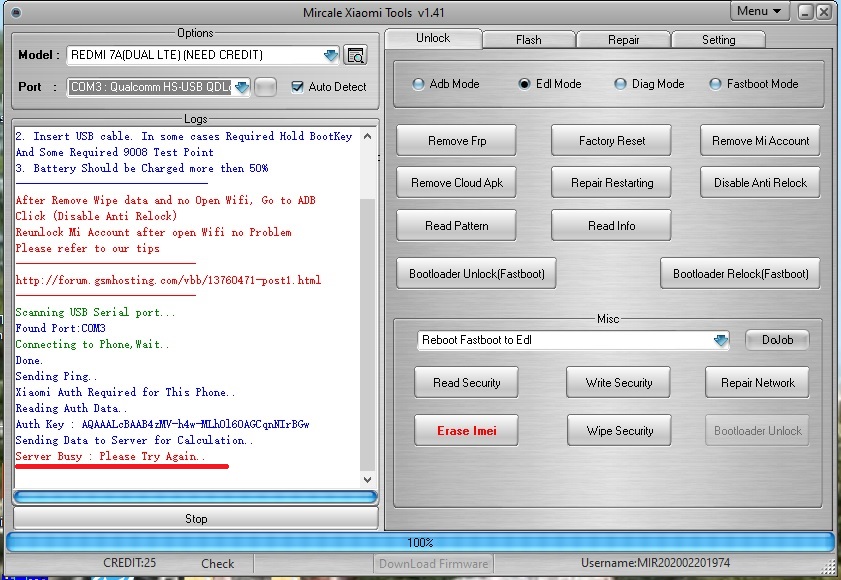Click the Stop button under logs
This screenshot has width=841, height=580.
196,519
